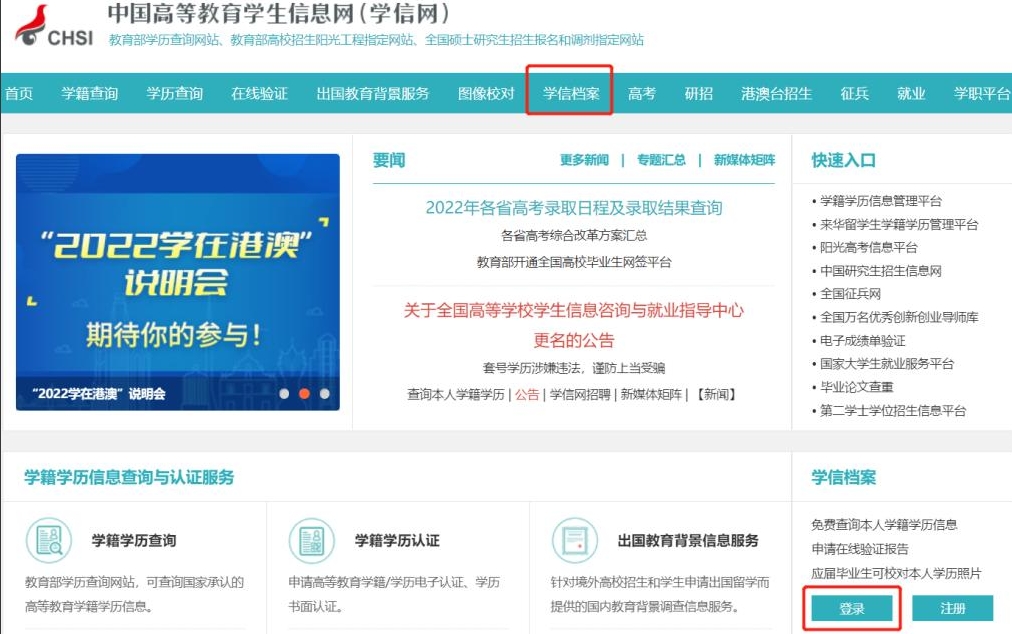Open the 新媒体矩阵 link in news header
Viewport: 1012px width, 634px height.
coord(744,160)
